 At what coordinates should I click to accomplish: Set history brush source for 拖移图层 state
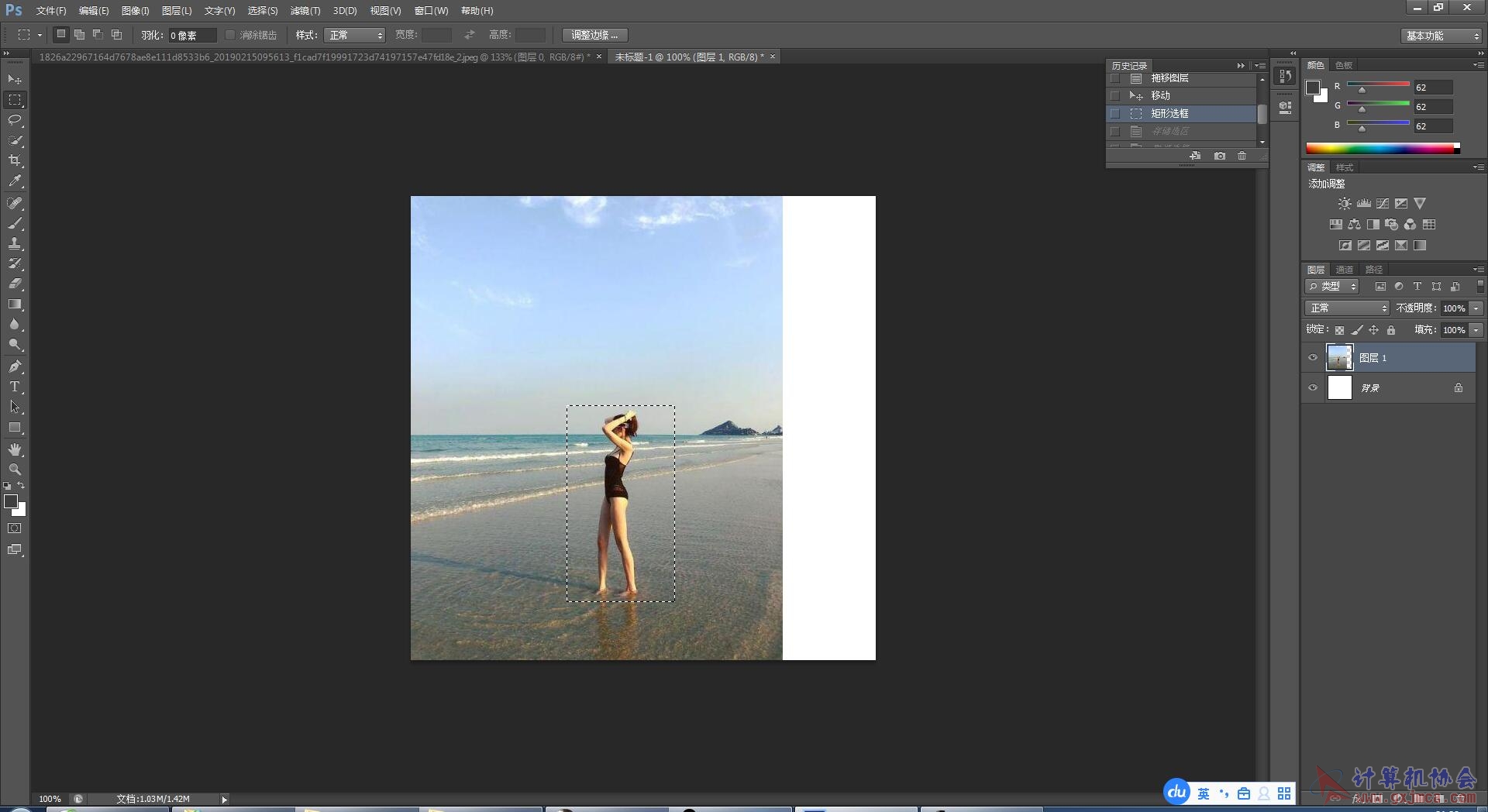click(1115, 78)
